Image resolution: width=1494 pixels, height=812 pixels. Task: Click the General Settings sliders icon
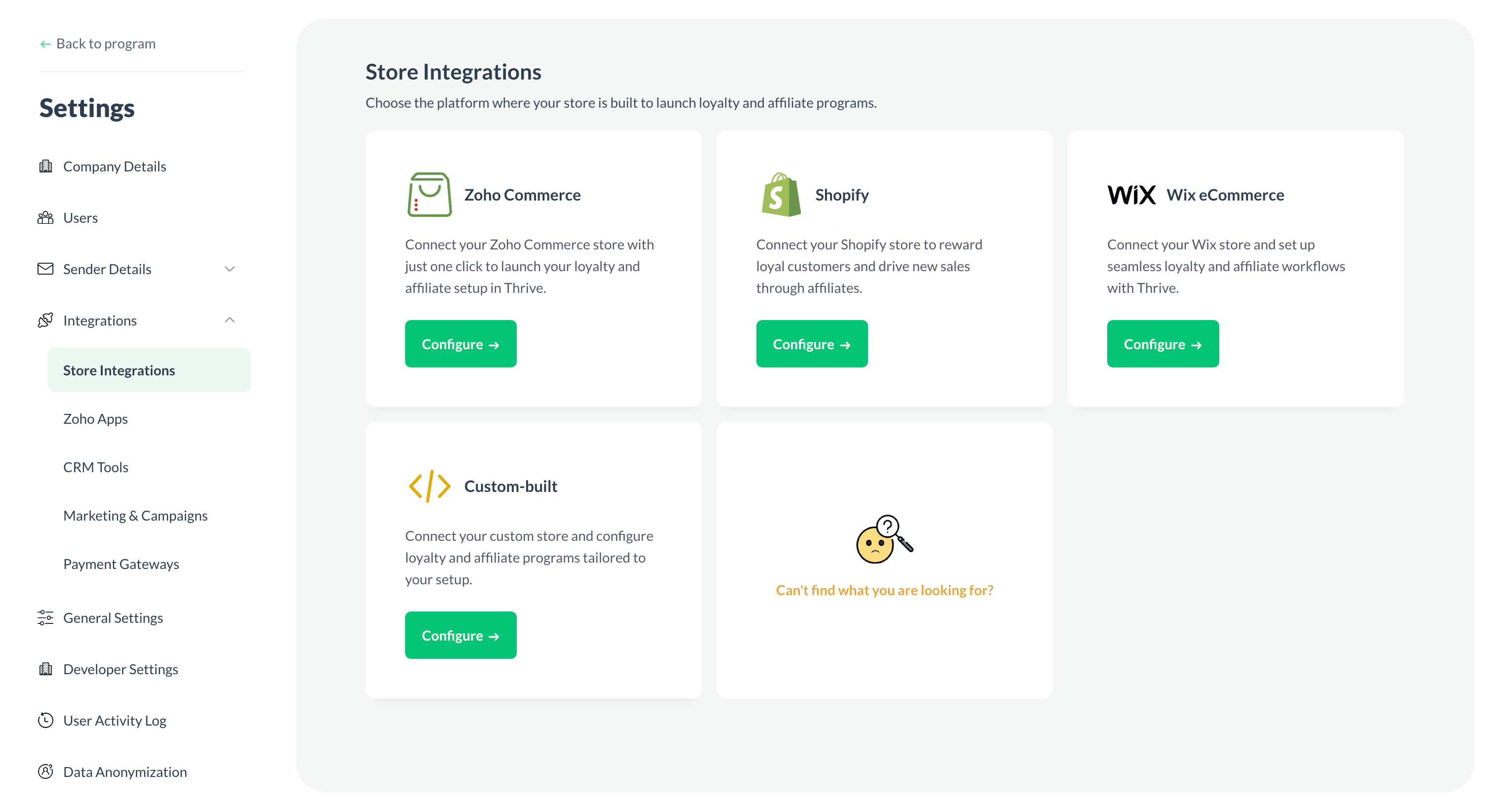point(45,618)
